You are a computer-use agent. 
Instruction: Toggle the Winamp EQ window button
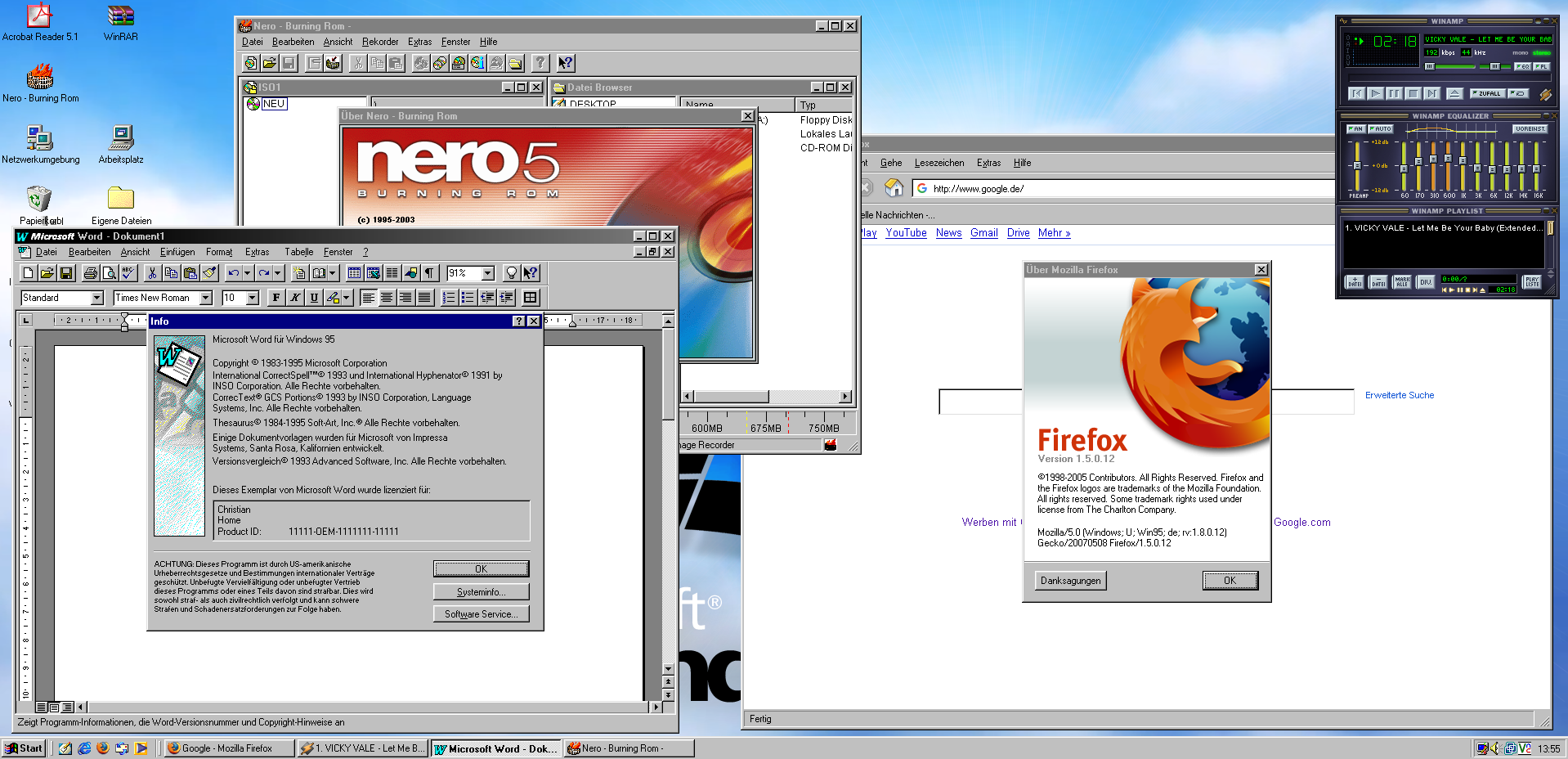pyautogui.click(x=1522, y=66)
